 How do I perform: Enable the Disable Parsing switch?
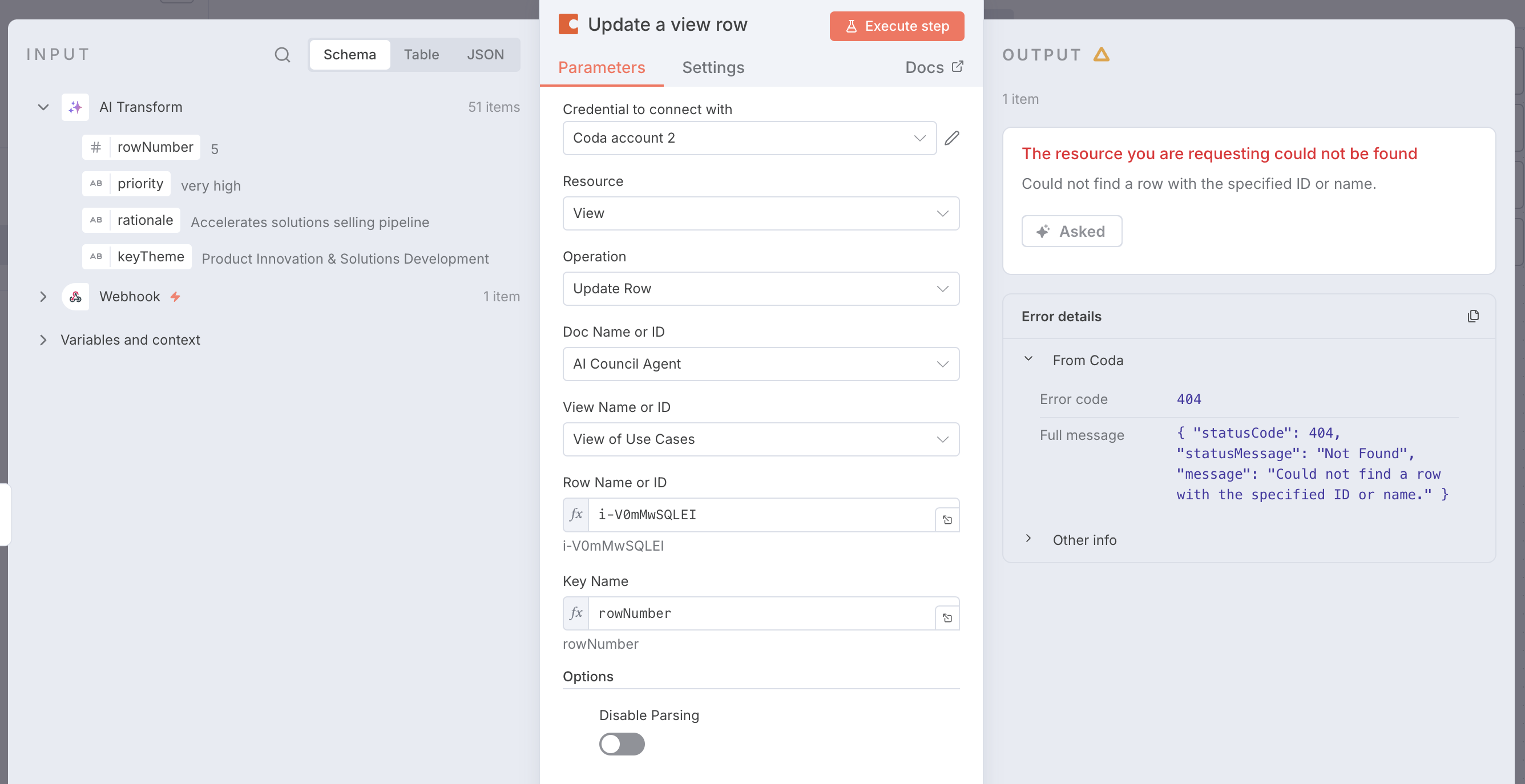click(622, 745)
